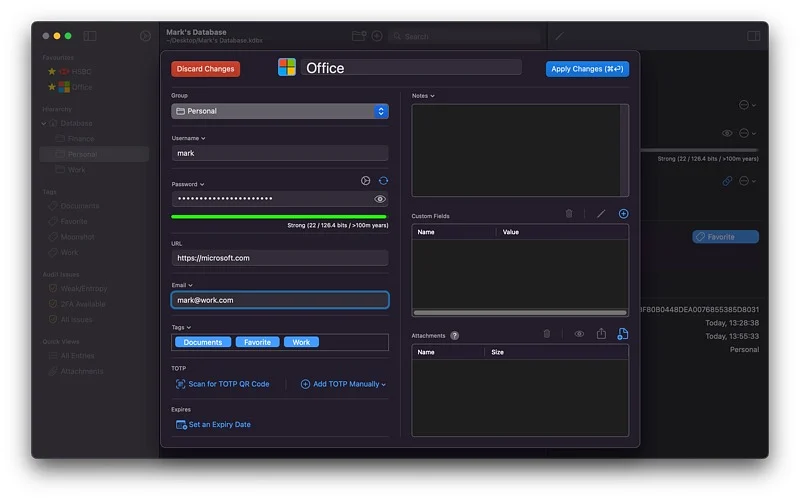Add a new attachment file icon
The height and width of the screenshot is (500, 800).
click(622, 334)
